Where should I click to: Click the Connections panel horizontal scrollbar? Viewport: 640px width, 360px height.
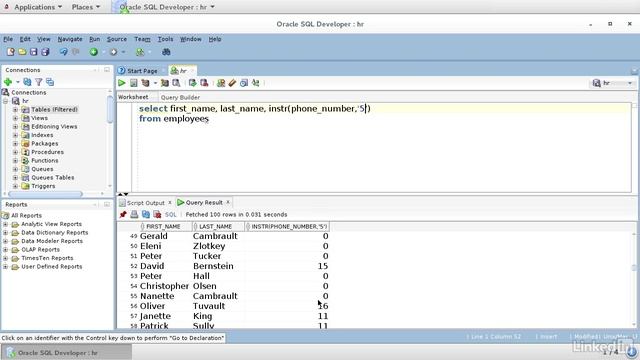45,194
